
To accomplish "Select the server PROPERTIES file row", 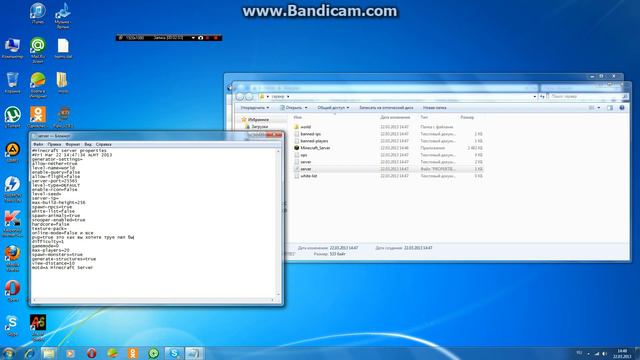I will coord(388,169).
